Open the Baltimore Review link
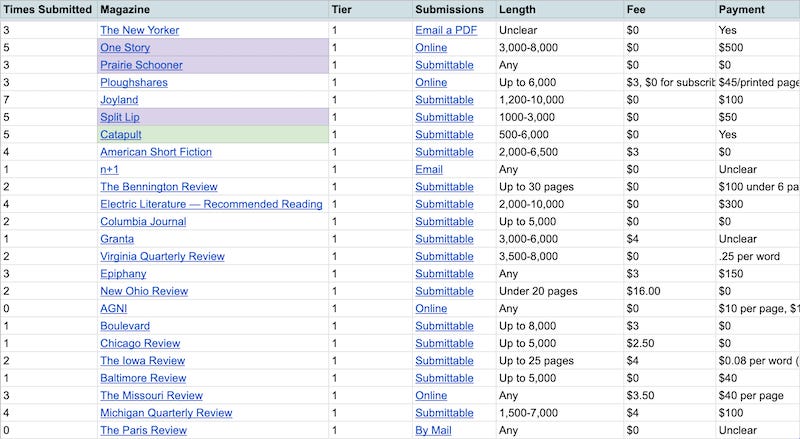This screenshot has width=800, height=439. (x=143, y=377)
